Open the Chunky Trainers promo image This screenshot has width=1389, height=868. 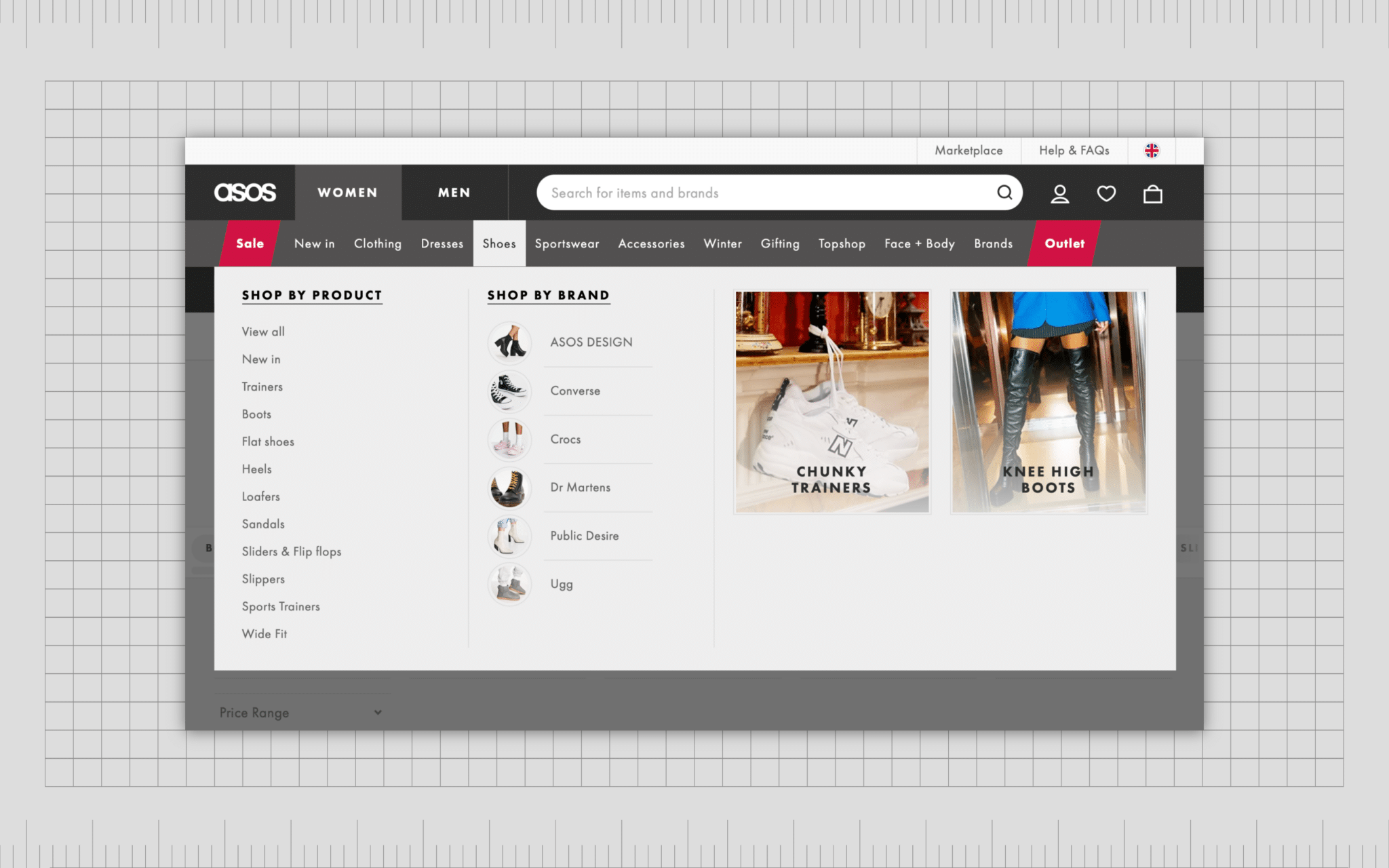point(832,402)
